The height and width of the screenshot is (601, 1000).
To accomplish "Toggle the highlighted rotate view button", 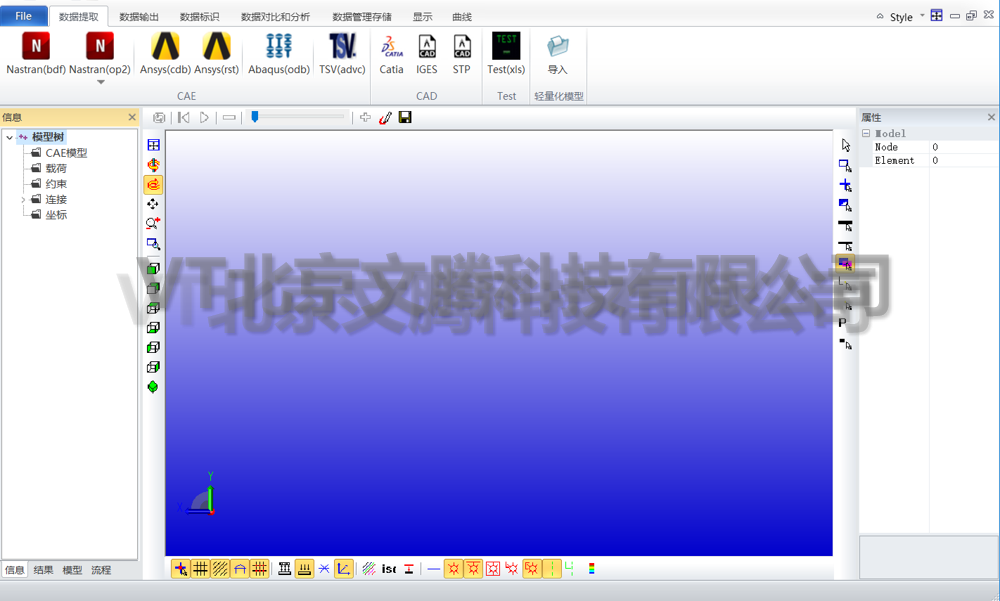I will 153,184.
